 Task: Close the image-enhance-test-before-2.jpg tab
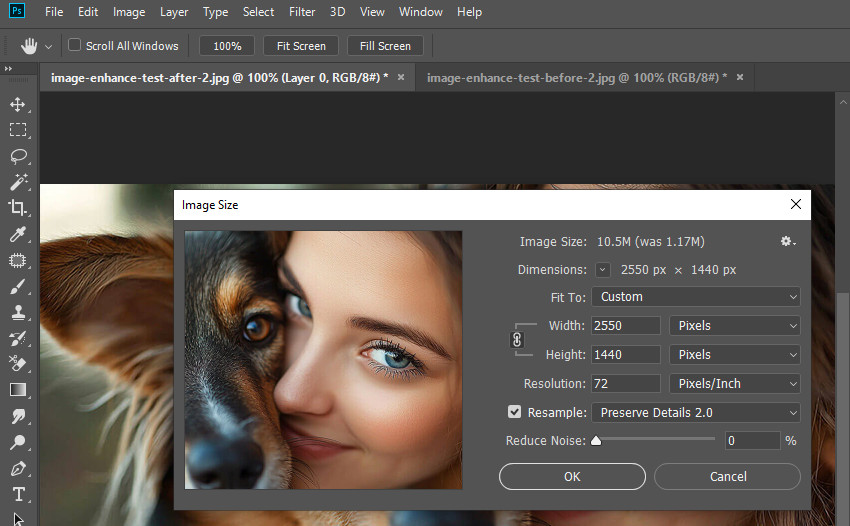click(x=739, y=78)
